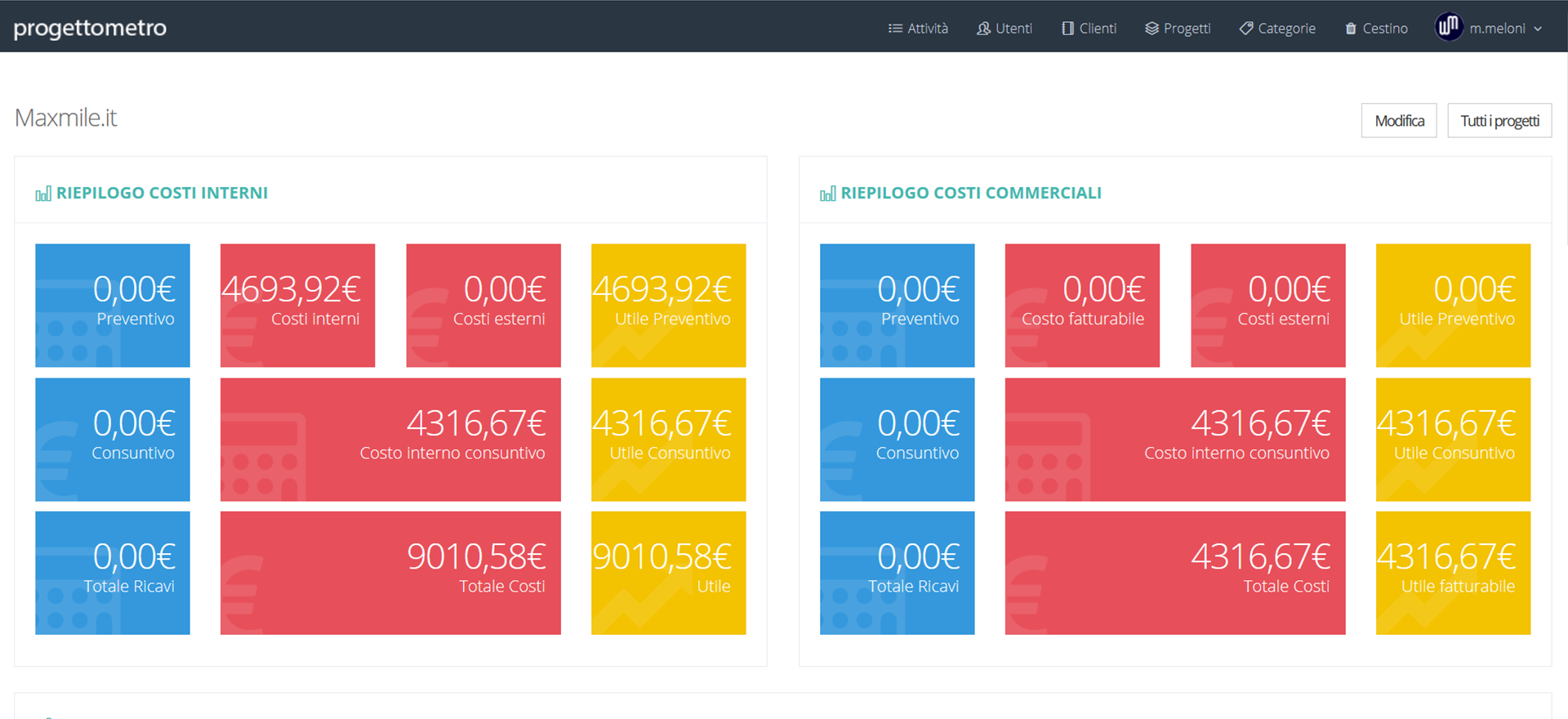Click the red Costo fatturabile tile
The height and width of the screenshot is (719, 1568).
[x=1081, y=305]
